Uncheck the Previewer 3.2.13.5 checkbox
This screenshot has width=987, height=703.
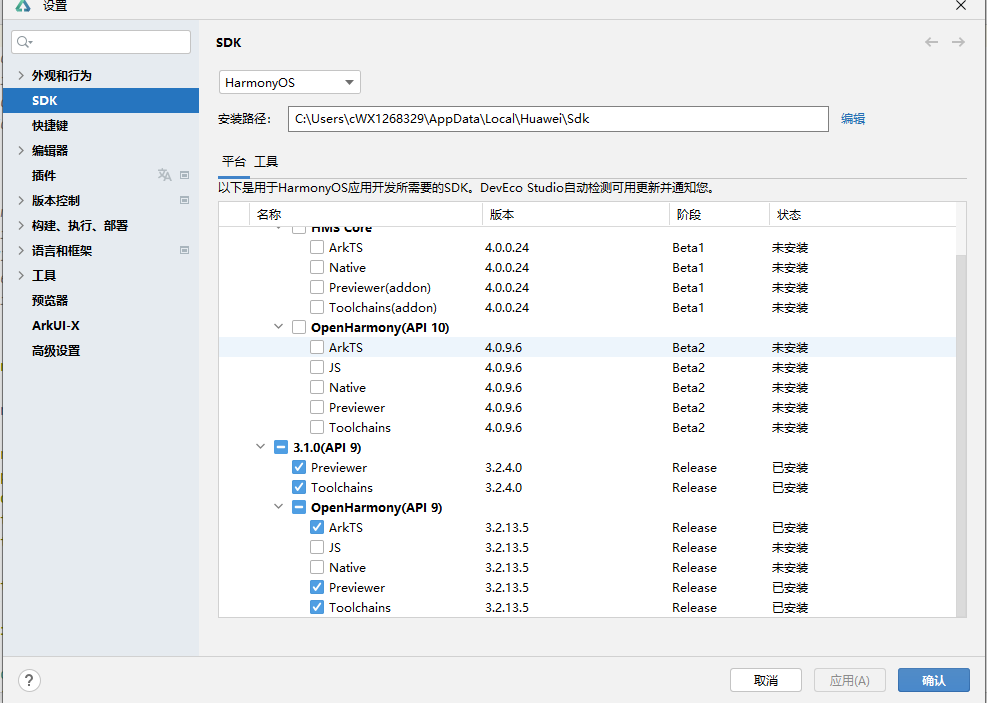pos(317,587)
